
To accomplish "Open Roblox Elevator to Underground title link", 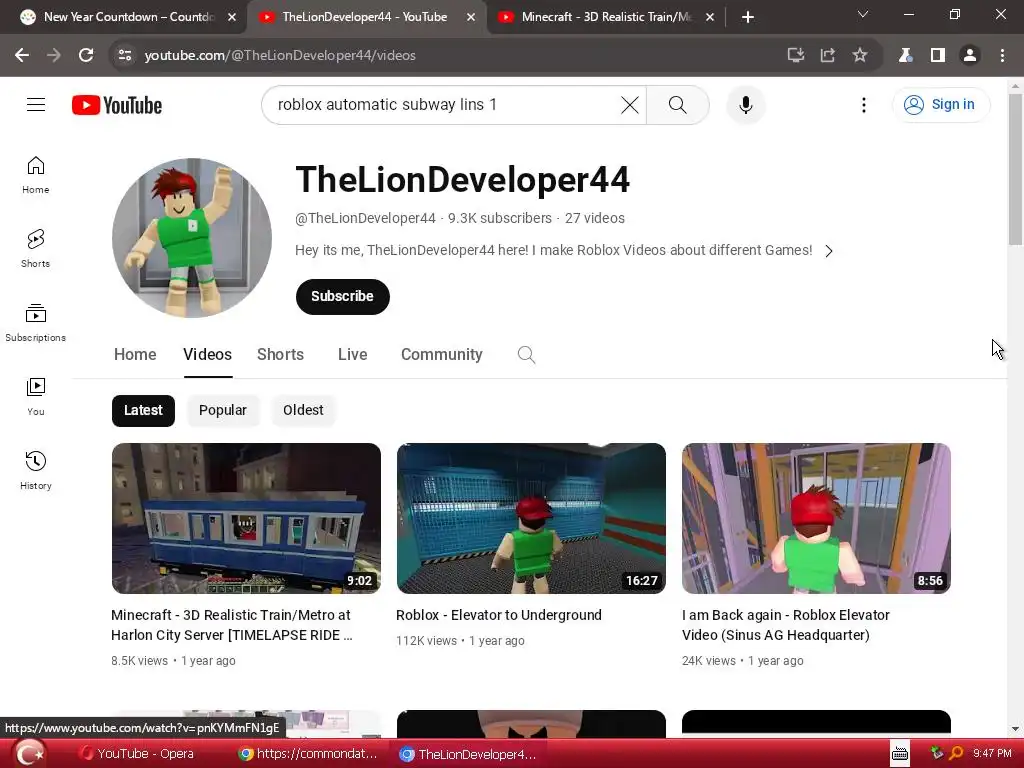I will (498, 615).
